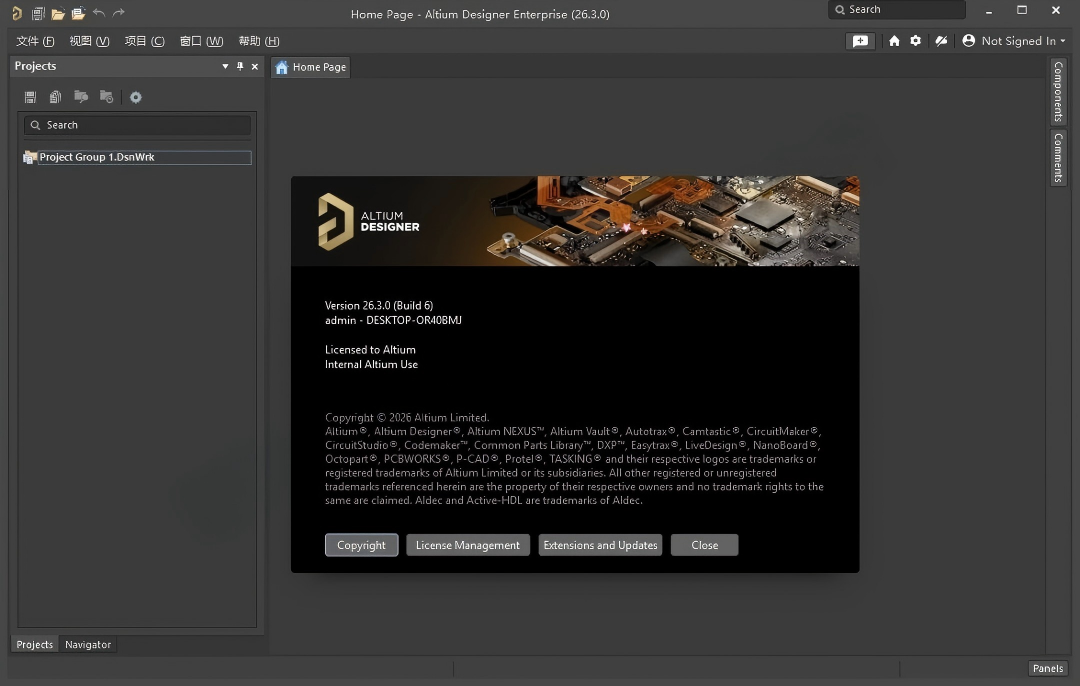Click the Extensions and Updates button

click(x=601, y=545)
